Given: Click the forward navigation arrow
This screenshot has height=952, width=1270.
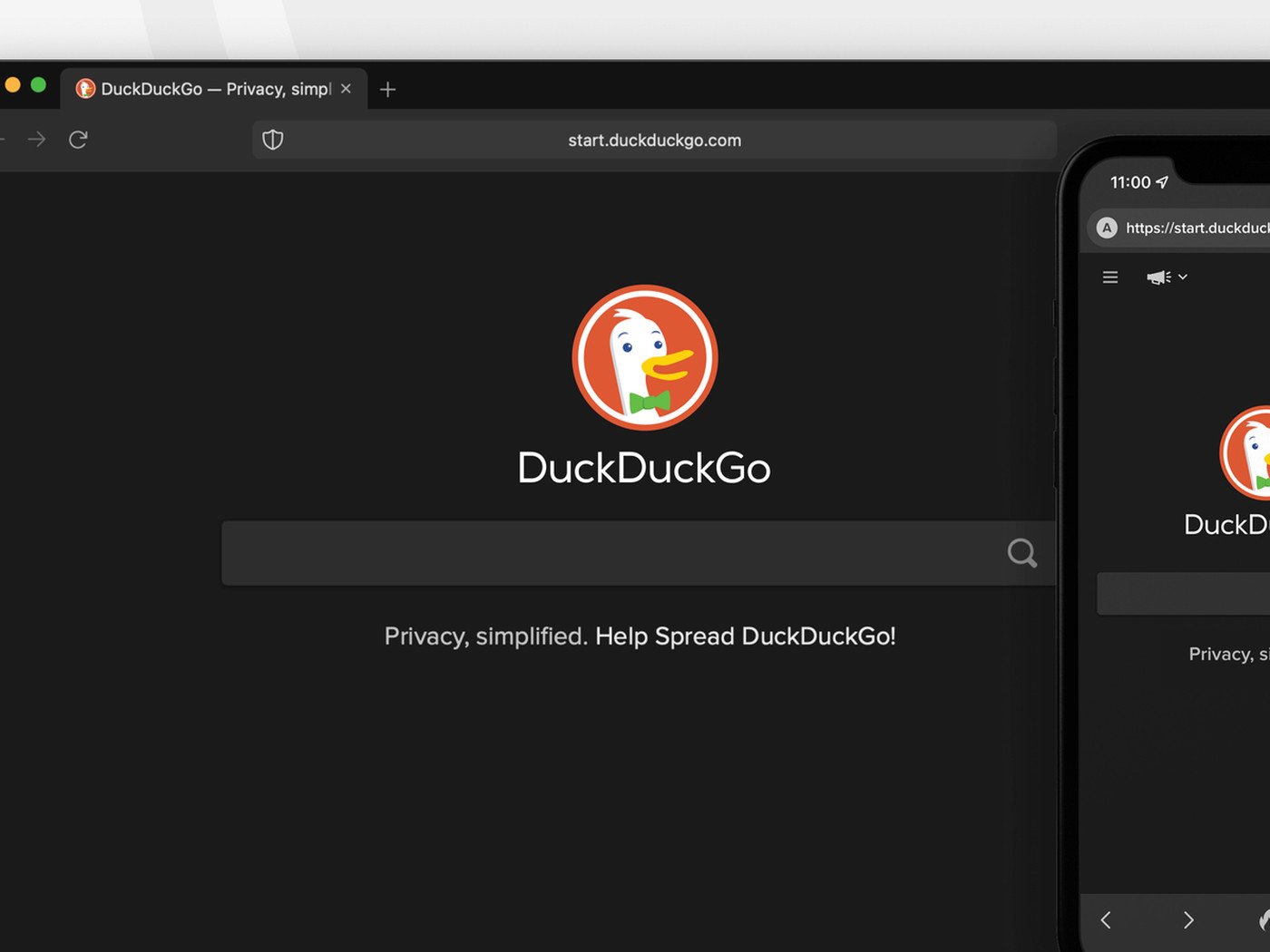Looking at the screenshot, I should tap(35, 140).
